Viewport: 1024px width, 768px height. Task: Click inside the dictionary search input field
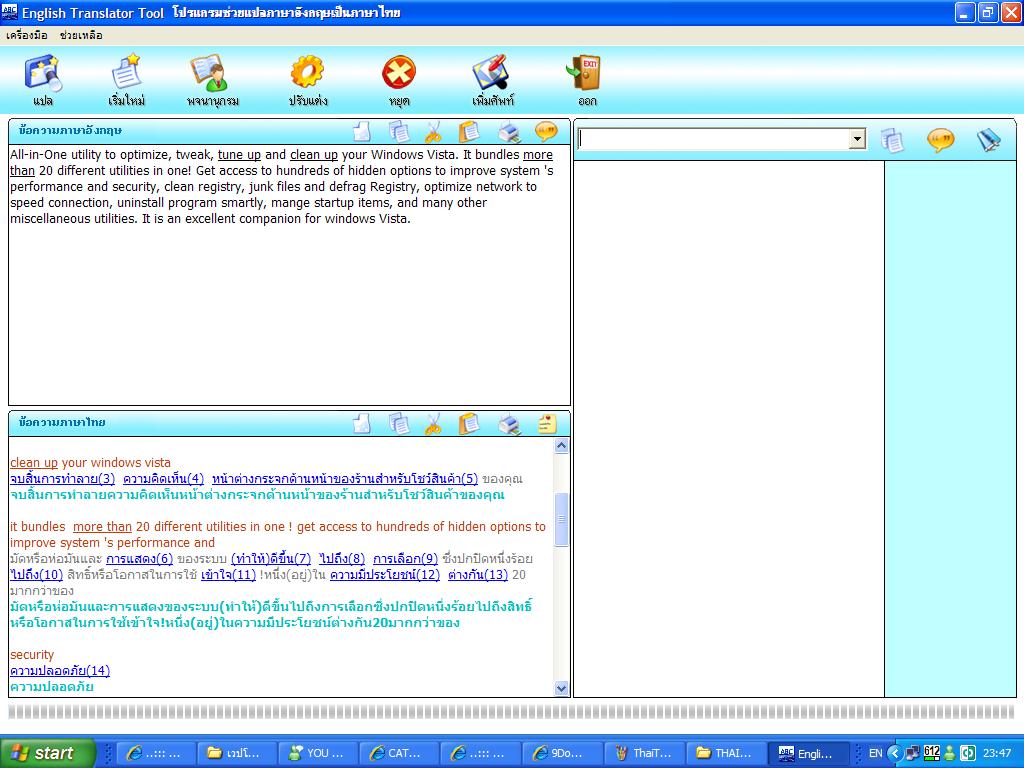pyautogui.click(x=714, y=138)
